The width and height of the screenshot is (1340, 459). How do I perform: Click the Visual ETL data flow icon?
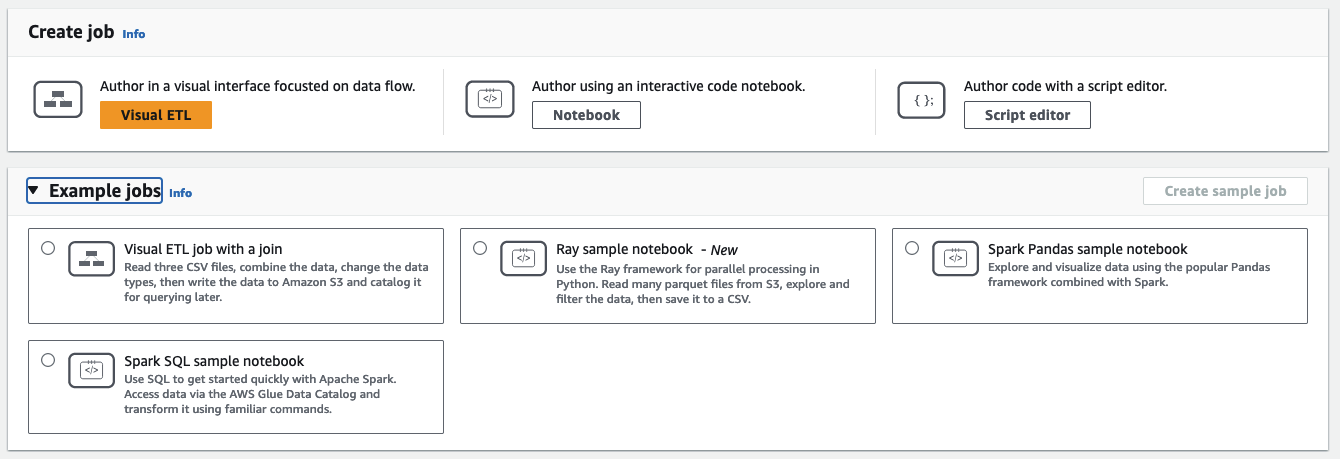[58, 99]
